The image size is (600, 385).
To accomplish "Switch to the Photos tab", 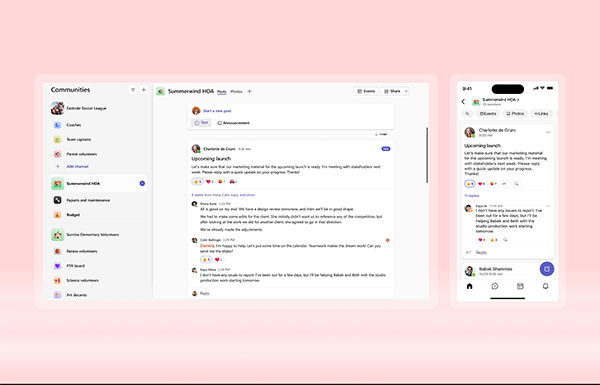I will 236,92.
